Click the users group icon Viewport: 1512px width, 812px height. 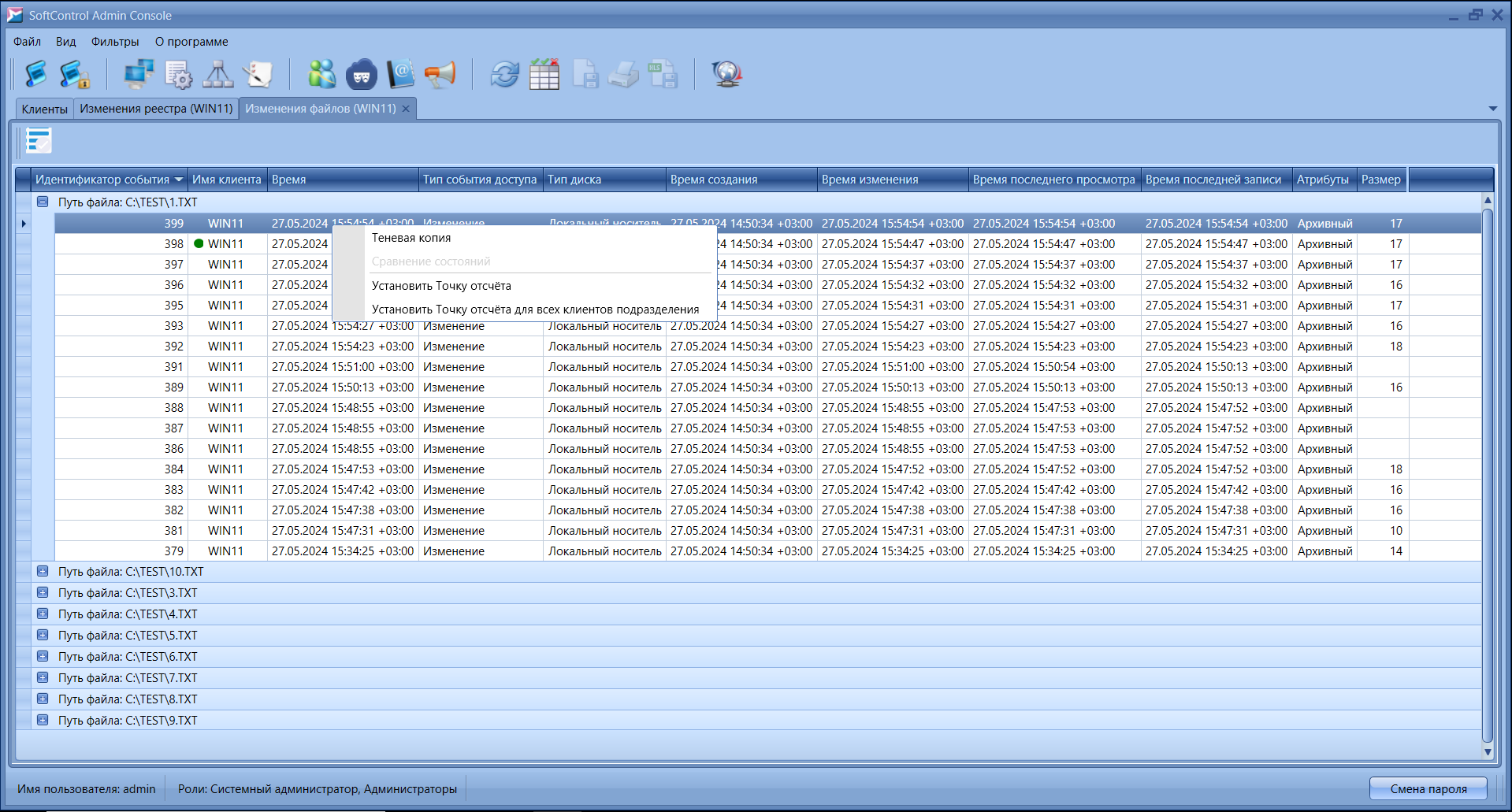click(x=321, y=74)
